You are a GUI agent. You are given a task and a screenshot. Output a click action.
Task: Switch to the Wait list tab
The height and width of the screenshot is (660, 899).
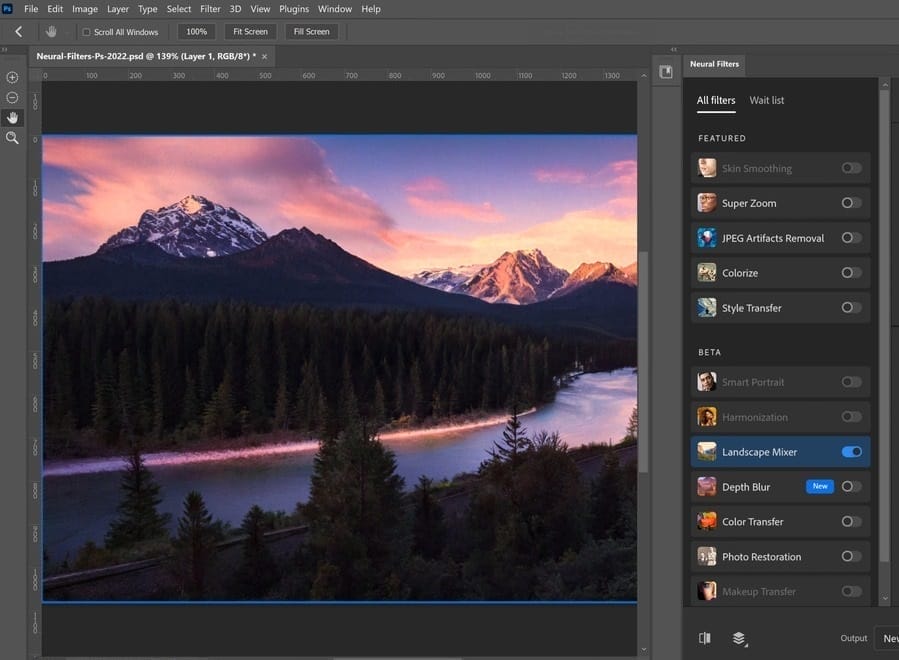[766, 100]
